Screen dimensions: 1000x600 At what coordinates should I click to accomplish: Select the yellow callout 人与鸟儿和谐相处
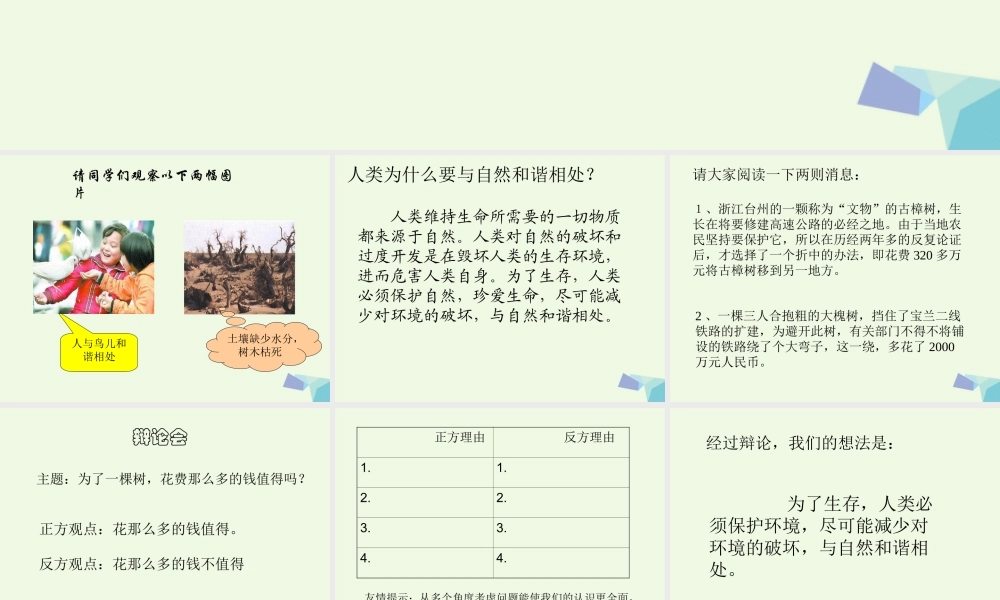[x=99, y=350]
